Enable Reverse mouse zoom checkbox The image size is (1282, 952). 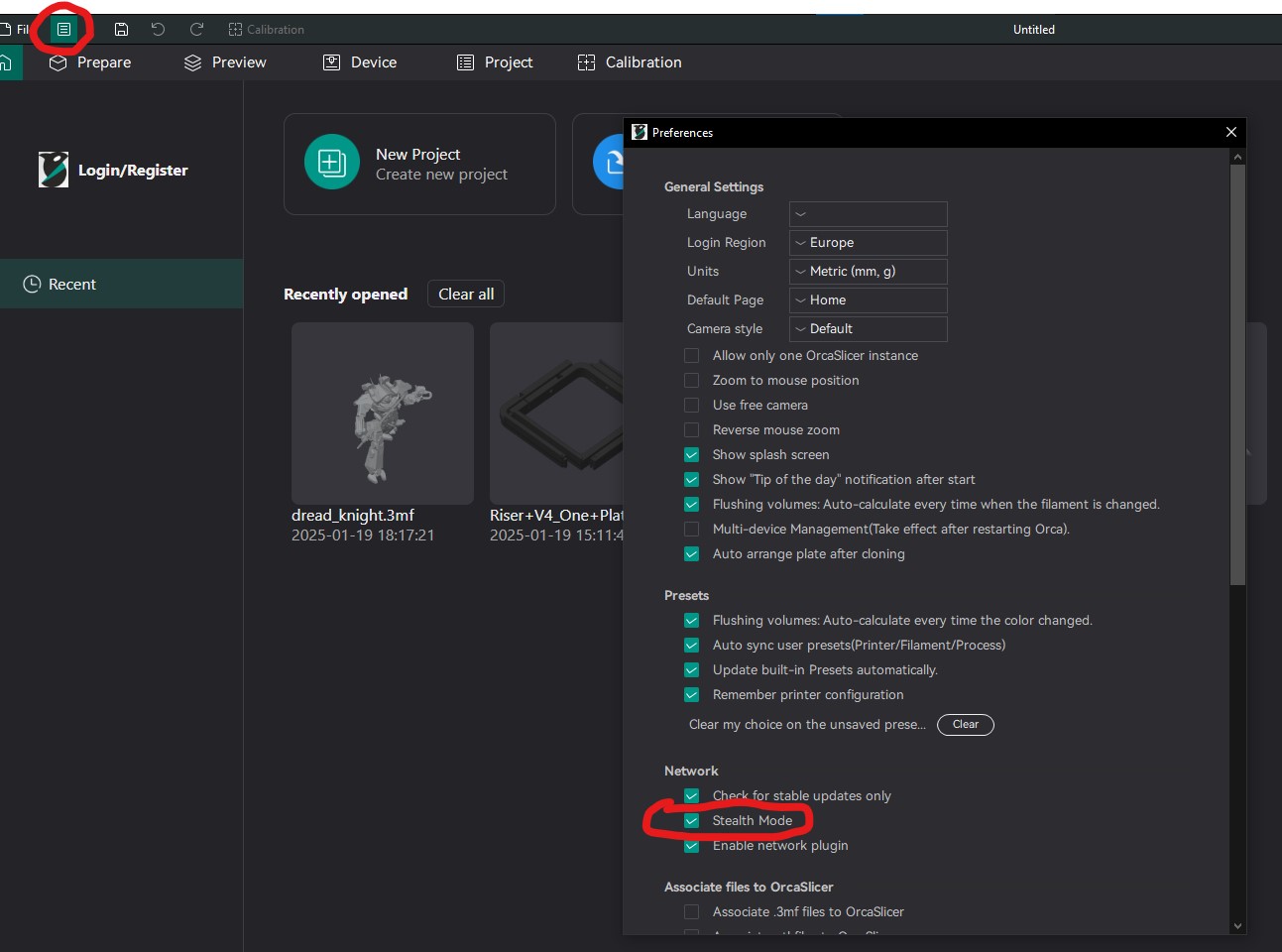tap(692, 430)
